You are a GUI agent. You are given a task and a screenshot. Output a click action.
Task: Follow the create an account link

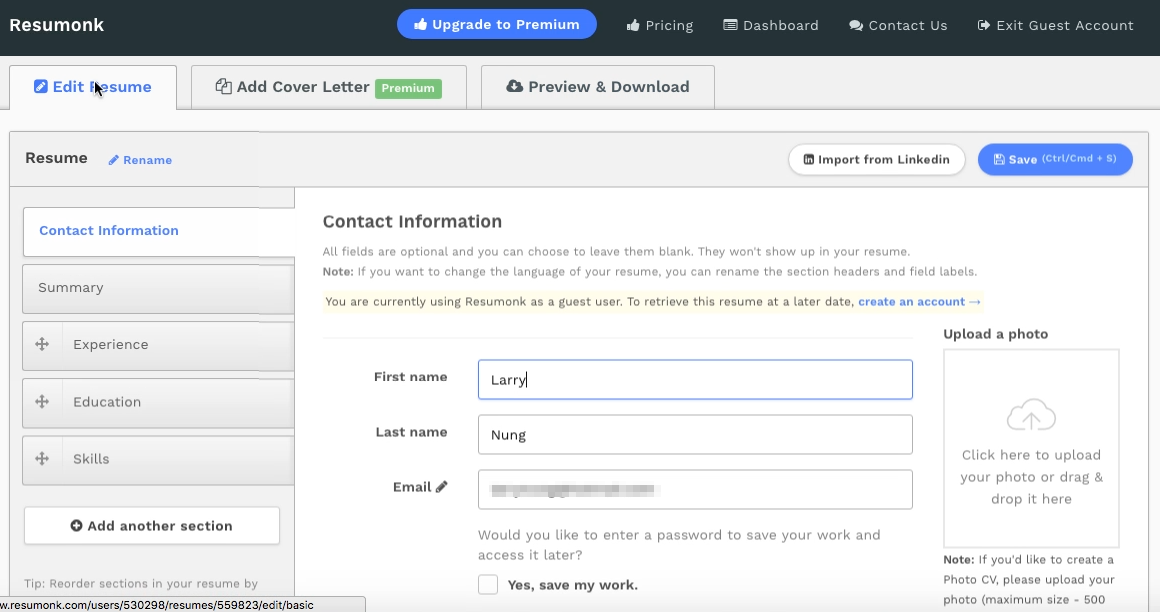click(x=919, y=302)
